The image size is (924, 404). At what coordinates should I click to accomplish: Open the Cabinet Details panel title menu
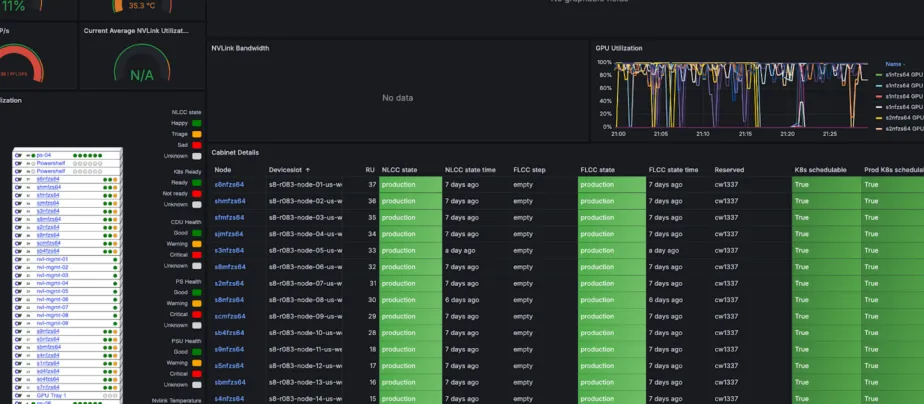(x=235, y=152)
